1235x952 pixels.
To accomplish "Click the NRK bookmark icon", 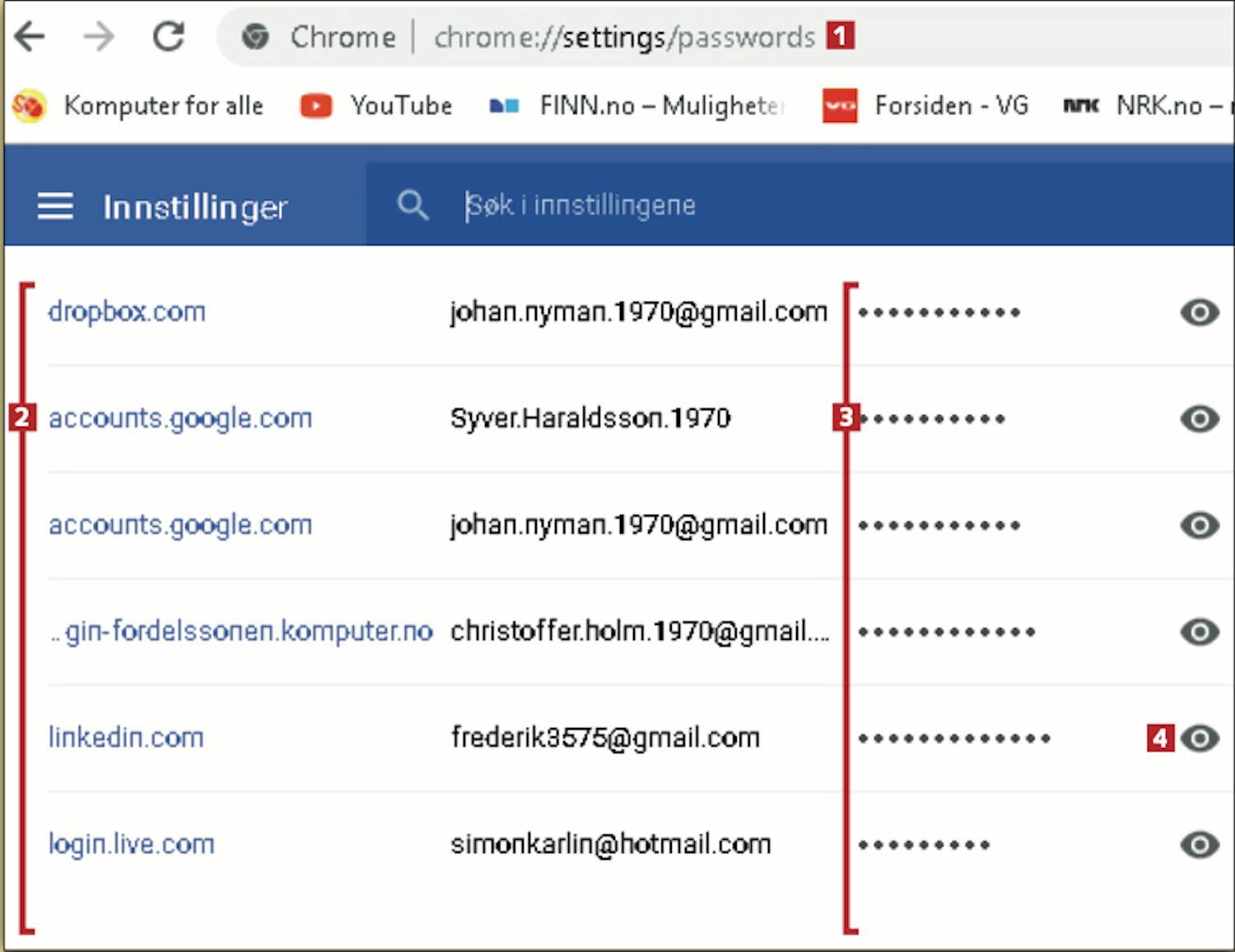I will point(1081,106).
